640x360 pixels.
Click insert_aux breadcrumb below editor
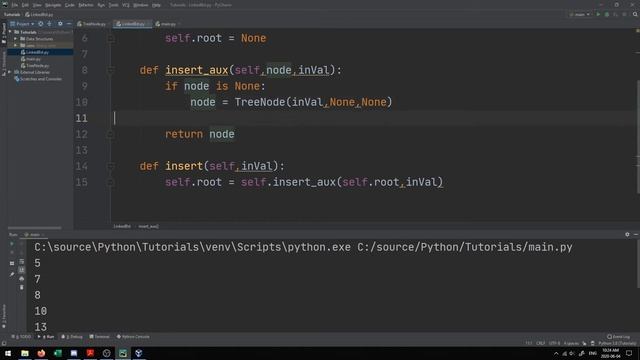click(x=149, y=226)
